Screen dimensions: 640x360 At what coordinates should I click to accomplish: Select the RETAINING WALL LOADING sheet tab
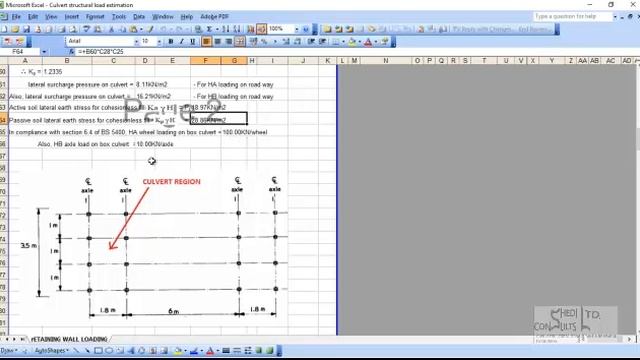[69, 339]
